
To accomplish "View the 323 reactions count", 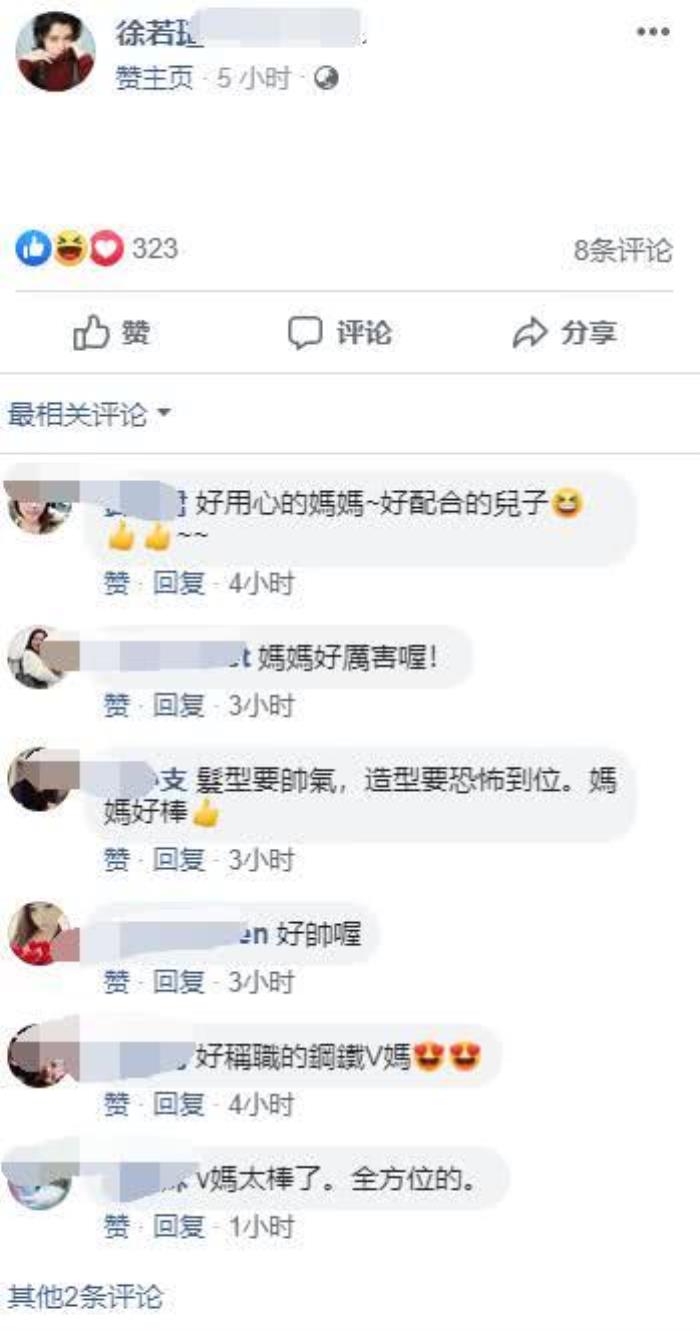I will [154, 248].
